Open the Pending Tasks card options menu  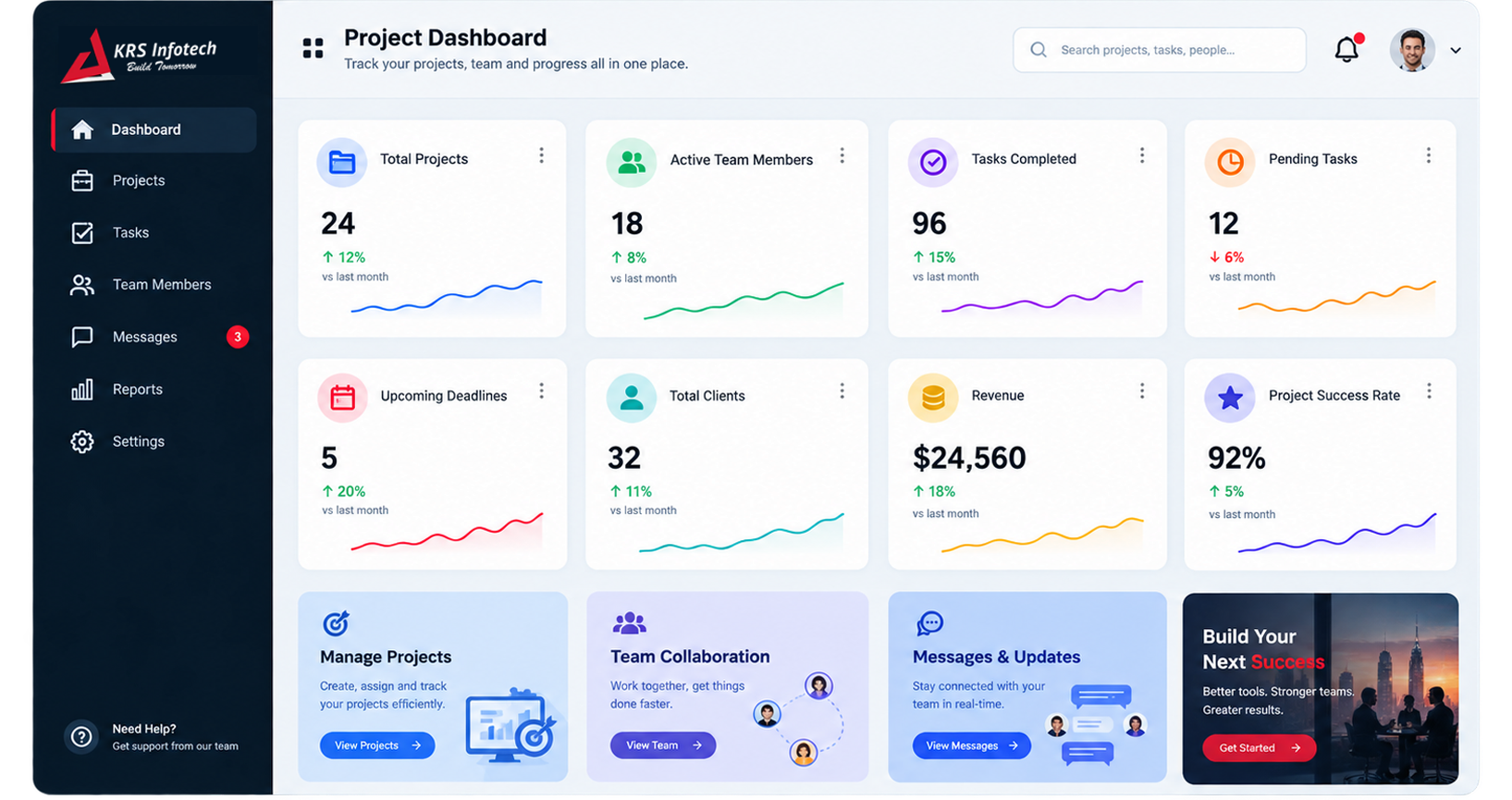(x=1429, y=155)
